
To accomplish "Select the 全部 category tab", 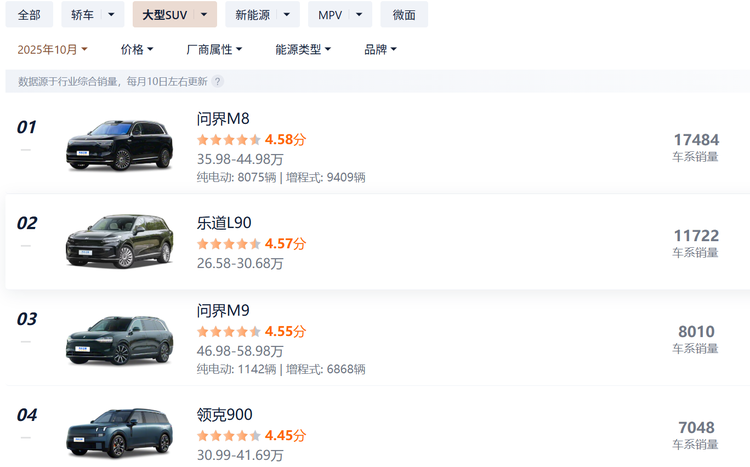I will click(x=29, y=15).
